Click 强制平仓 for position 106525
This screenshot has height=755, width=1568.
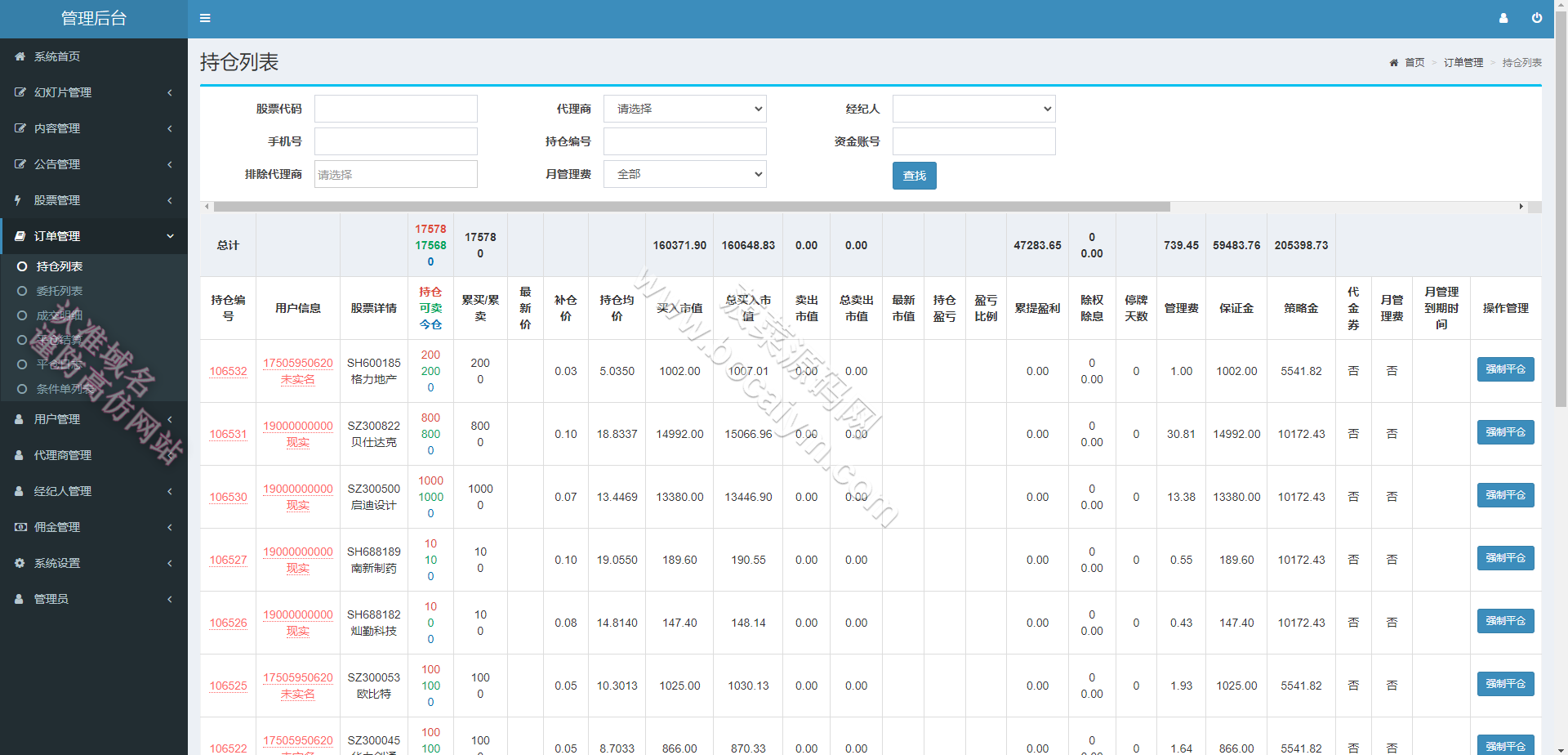[x=1505, y=684]
